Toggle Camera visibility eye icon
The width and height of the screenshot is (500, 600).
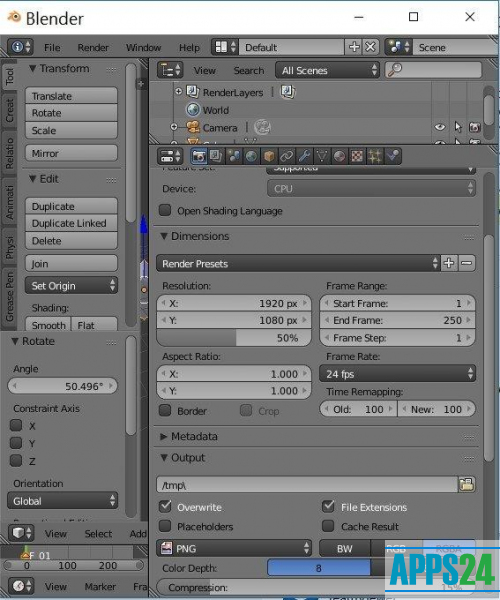[x=440, y=127]
